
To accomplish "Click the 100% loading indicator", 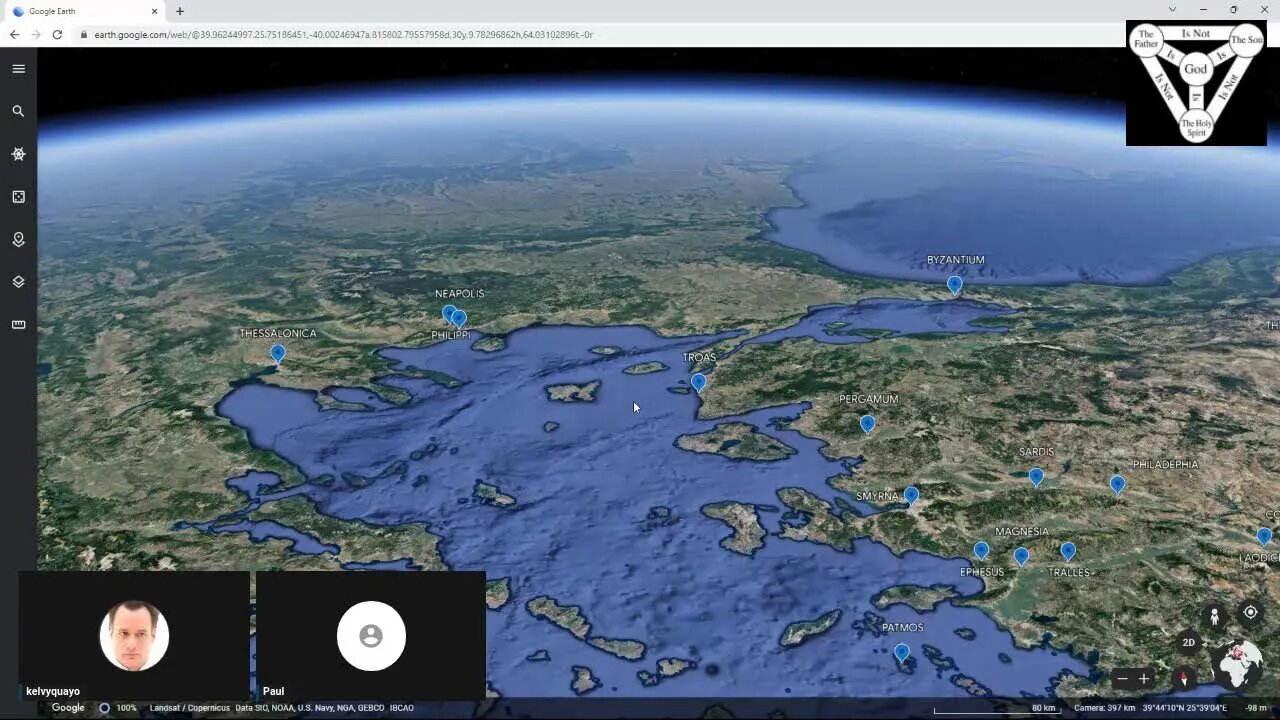I will click(x=126, y=708).
